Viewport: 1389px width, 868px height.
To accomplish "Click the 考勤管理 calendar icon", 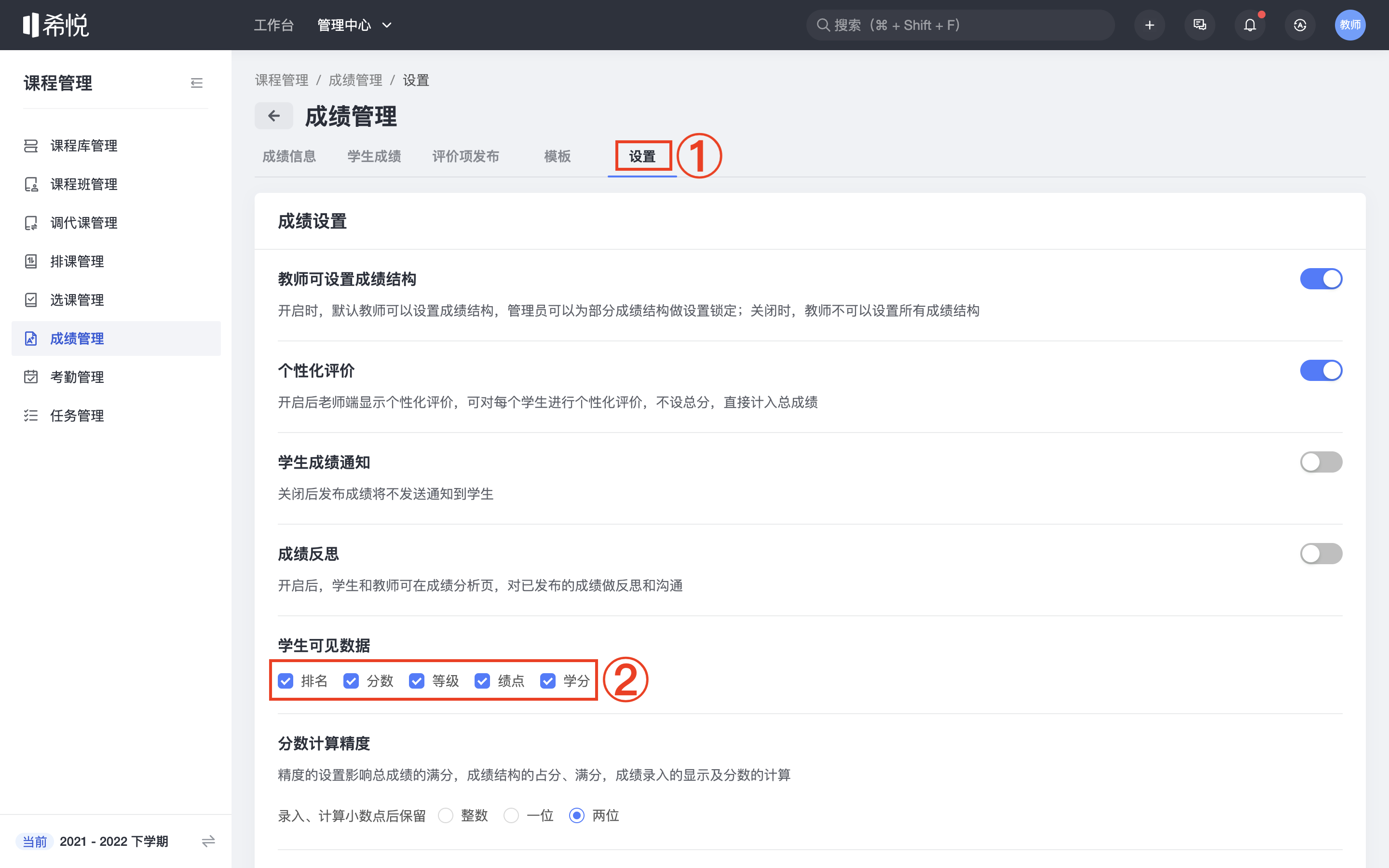I will (x=31, y=377).
